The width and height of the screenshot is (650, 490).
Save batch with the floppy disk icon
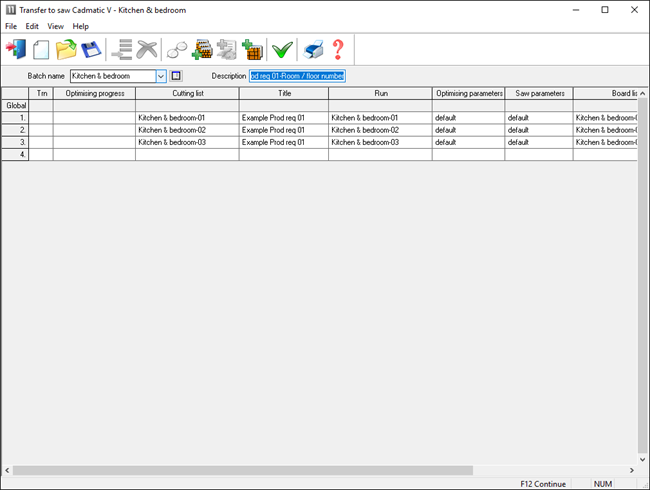click(91, 49)
